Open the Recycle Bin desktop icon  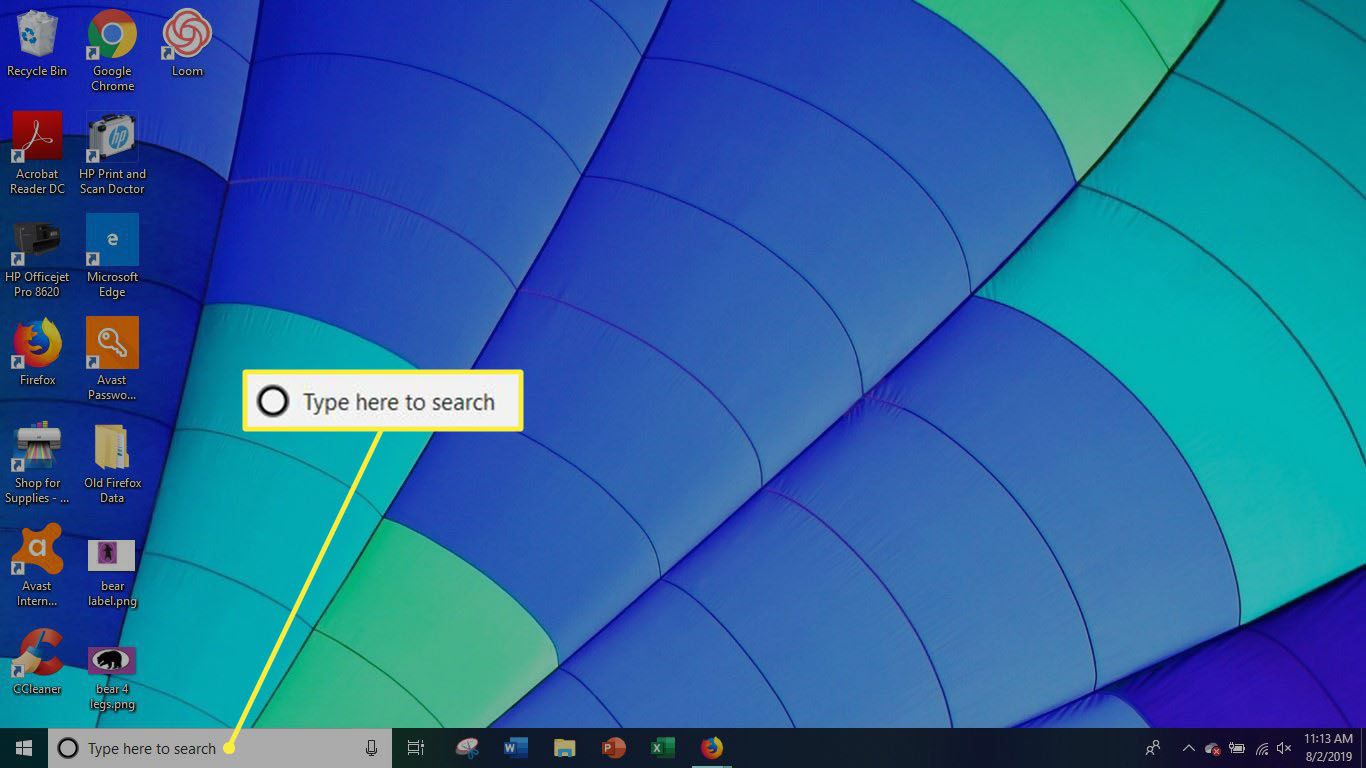coord(37,43)
